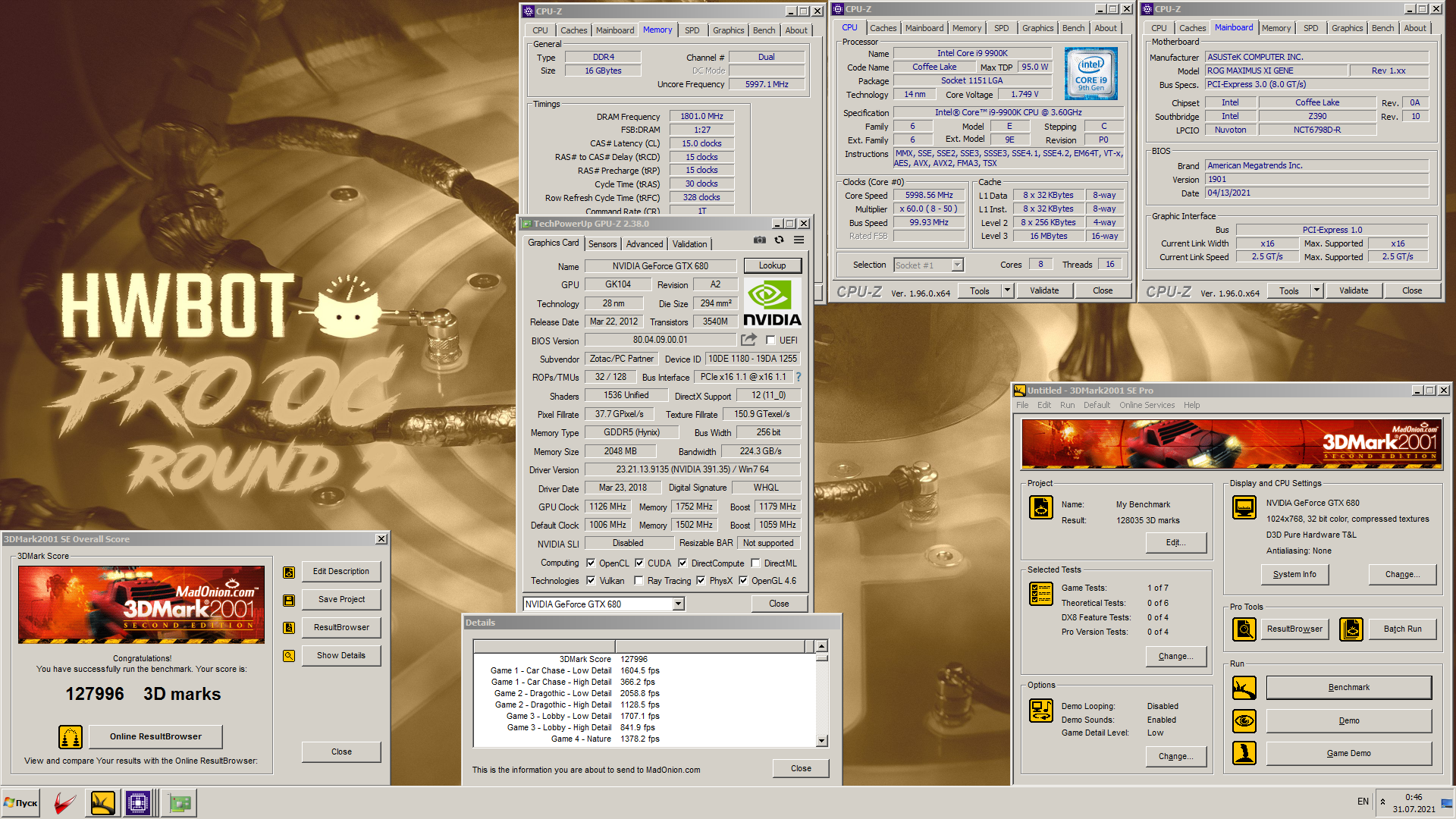Click icon beside Edit Description button
The height and width of the screenshot is (819, 1456).
coord(289,573)
